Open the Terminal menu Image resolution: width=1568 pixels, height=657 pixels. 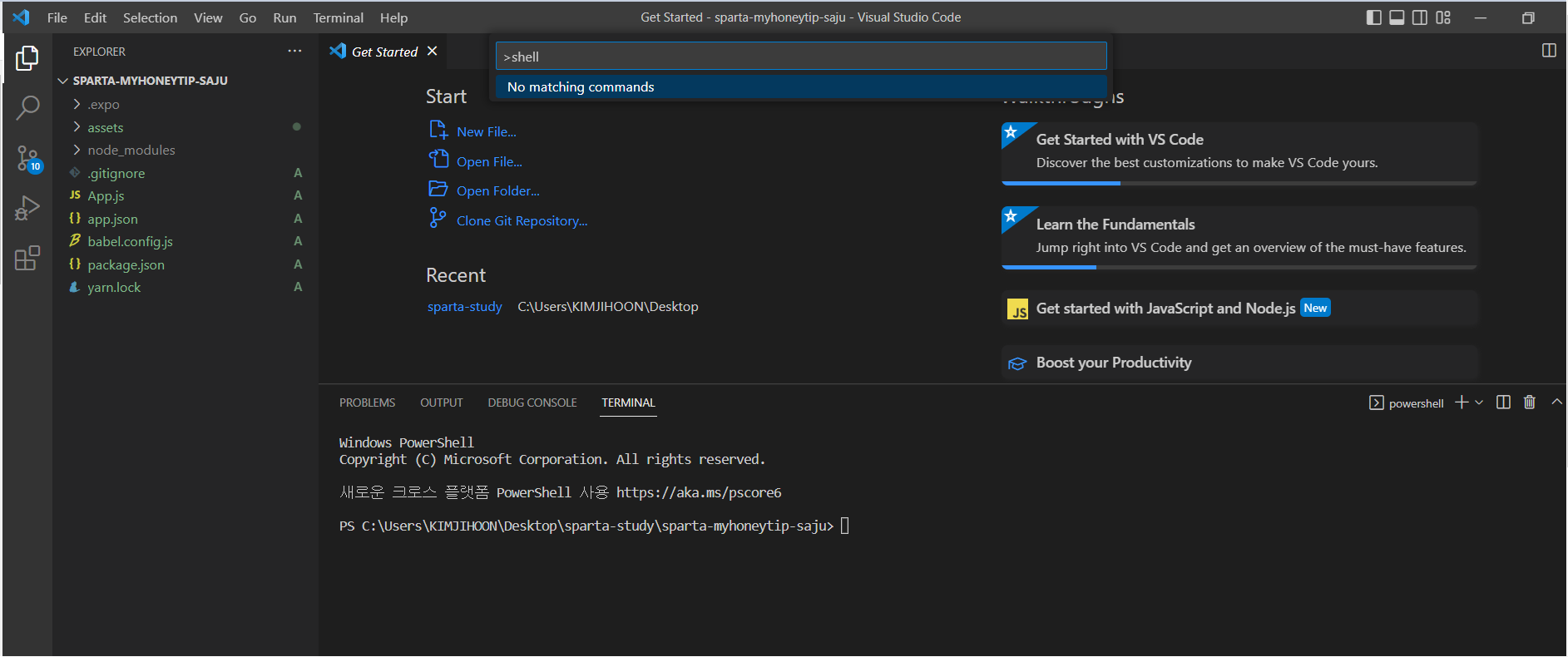338,17
